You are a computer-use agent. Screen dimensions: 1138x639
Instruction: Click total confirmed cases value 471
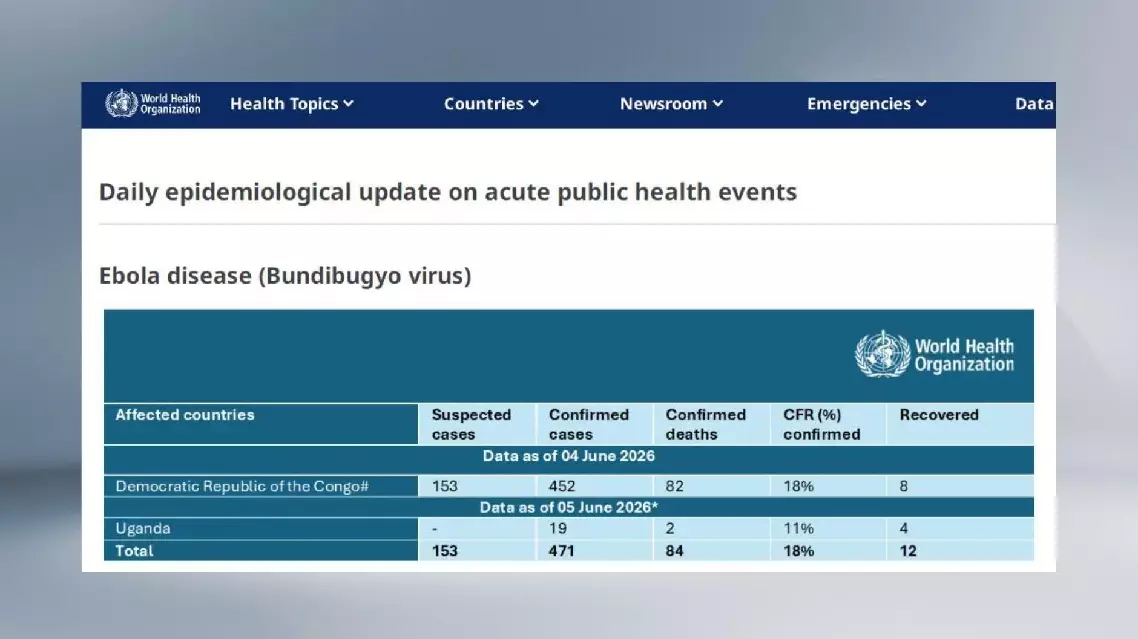(561, 551)
